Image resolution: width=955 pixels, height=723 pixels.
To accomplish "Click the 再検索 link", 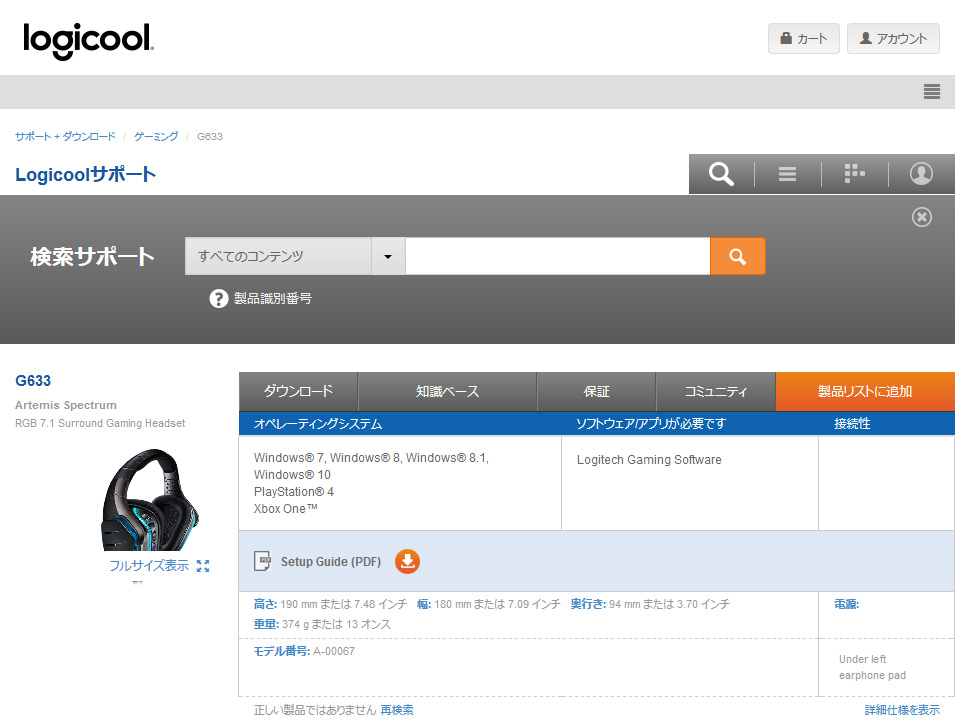I will click(397, 710).
